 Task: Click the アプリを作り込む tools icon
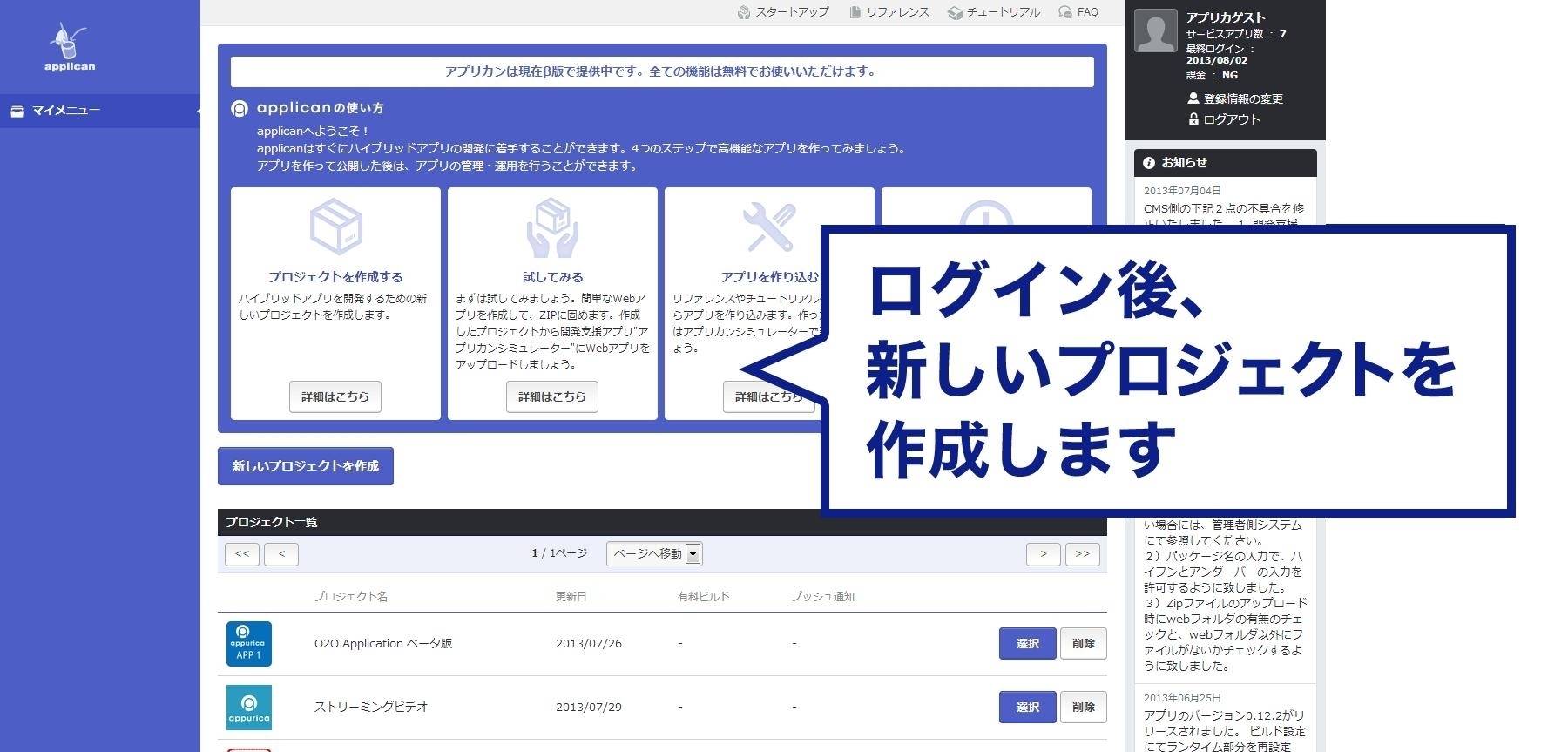770,227
